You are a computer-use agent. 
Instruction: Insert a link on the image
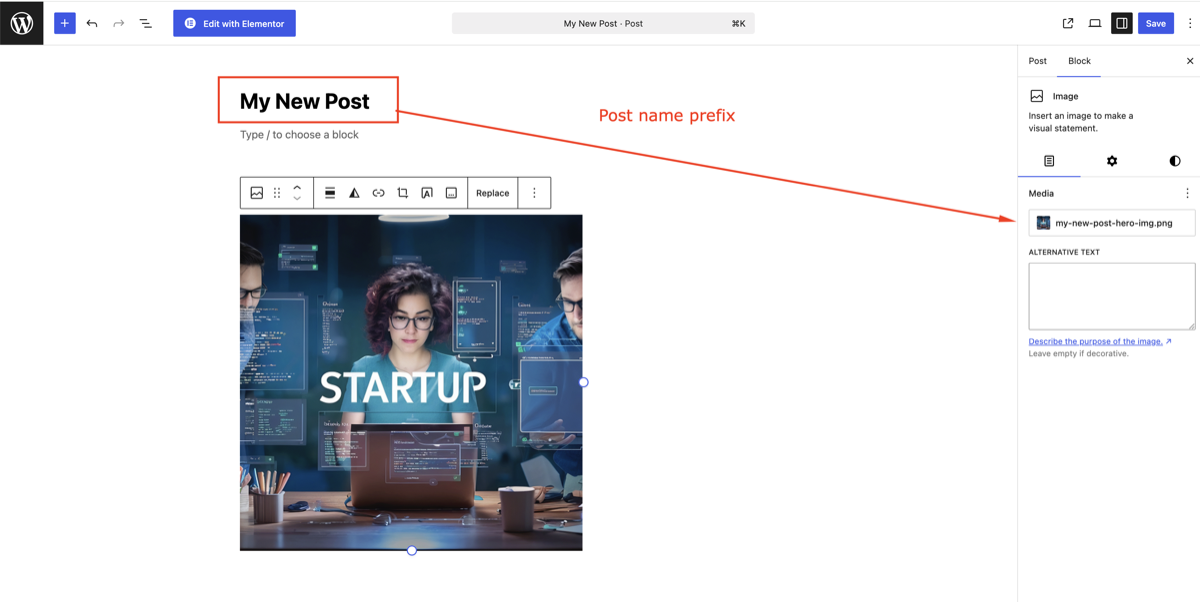[x=378, y=193]
